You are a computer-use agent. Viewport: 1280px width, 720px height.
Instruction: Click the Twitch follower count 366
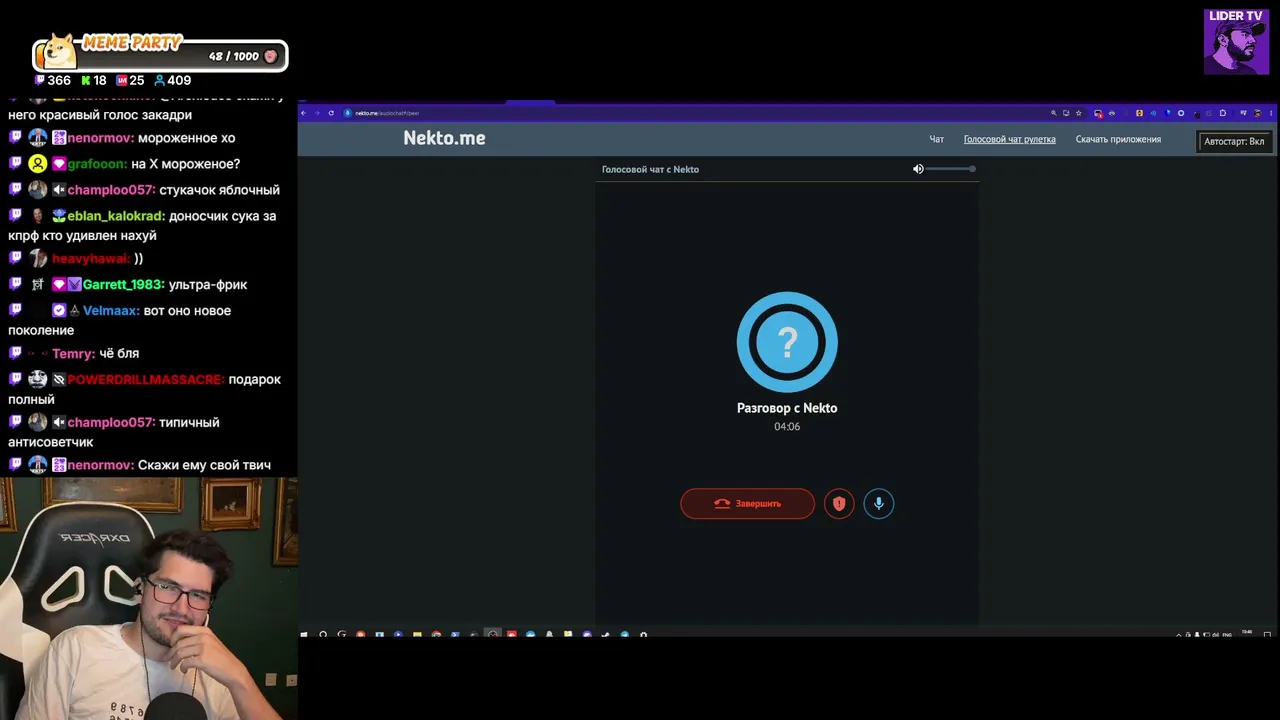point(59,80)
